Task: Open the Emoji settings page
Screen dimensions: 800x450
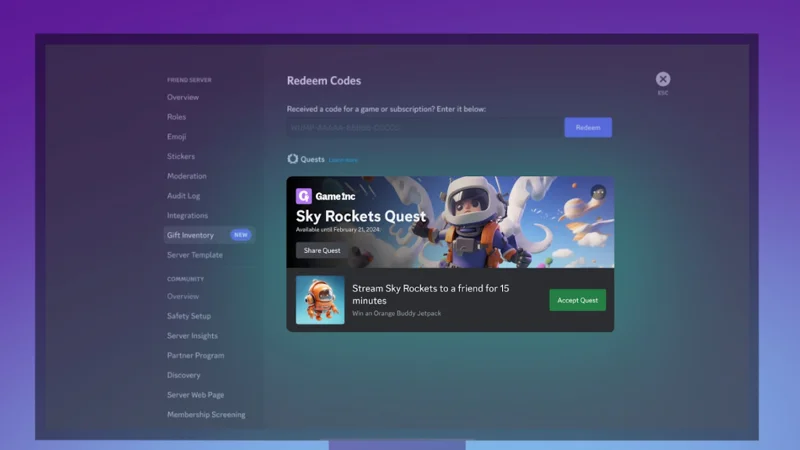Action: [x=177, y=137]
